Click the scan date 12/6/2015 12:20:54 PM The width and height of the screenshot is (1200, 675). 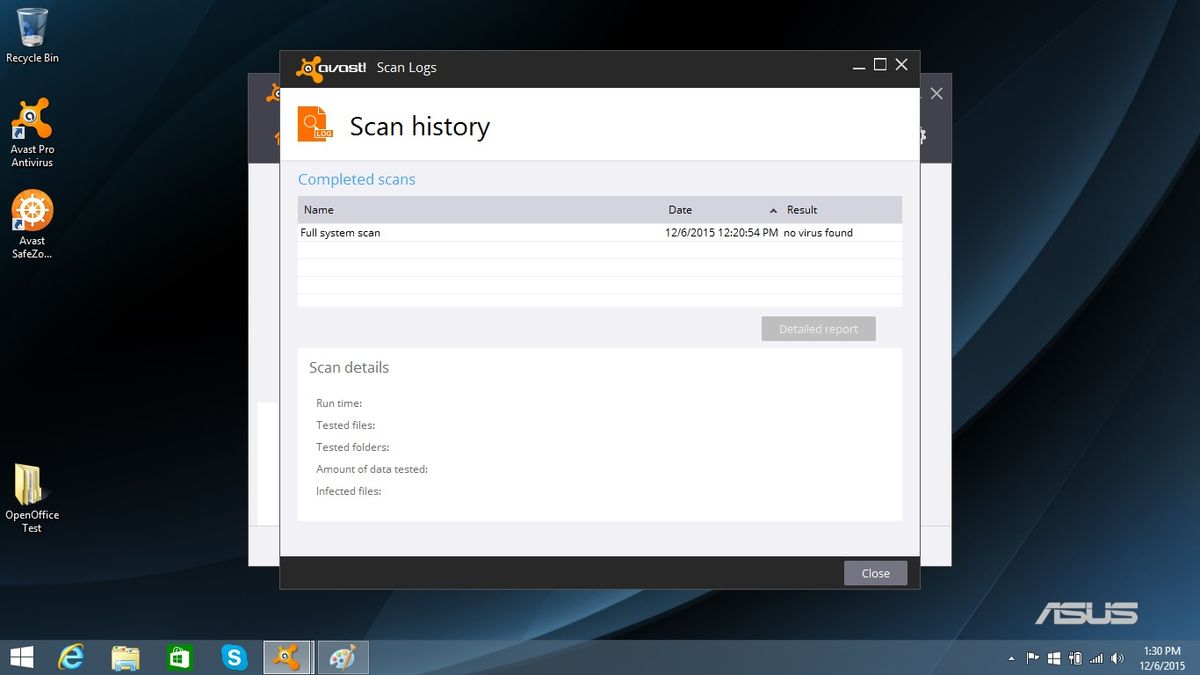point(721,233)
